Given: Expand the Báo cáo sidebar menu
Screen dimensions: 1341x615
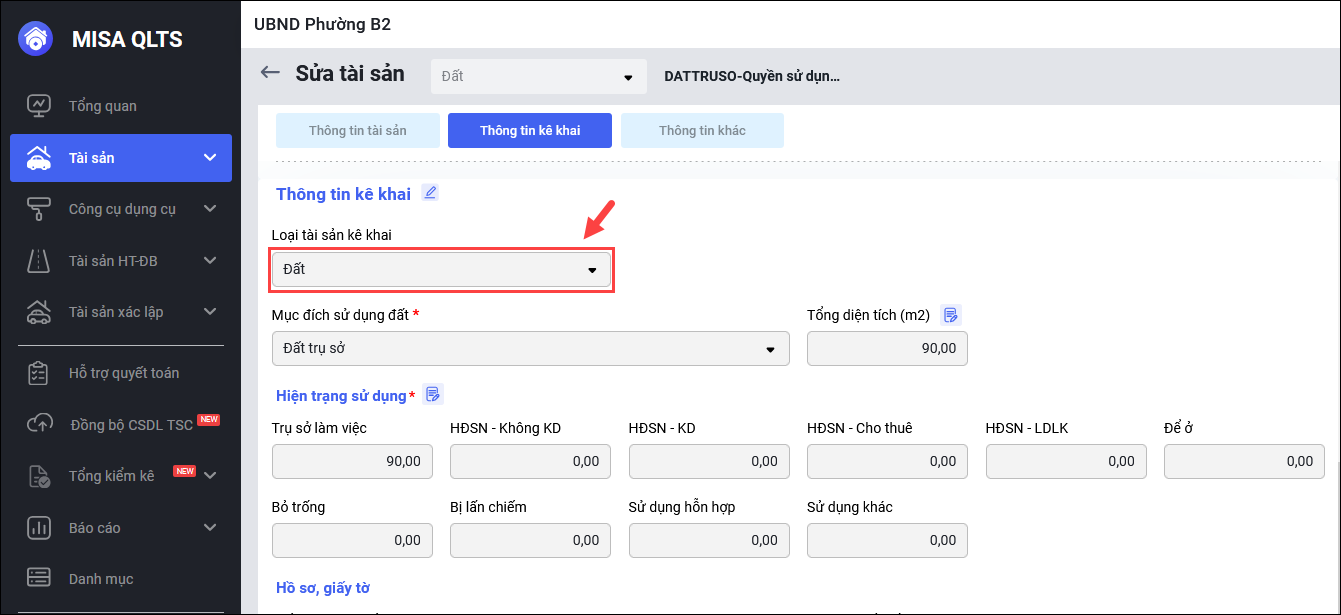Looking at the screenshot, I should [x=209, y=527].
